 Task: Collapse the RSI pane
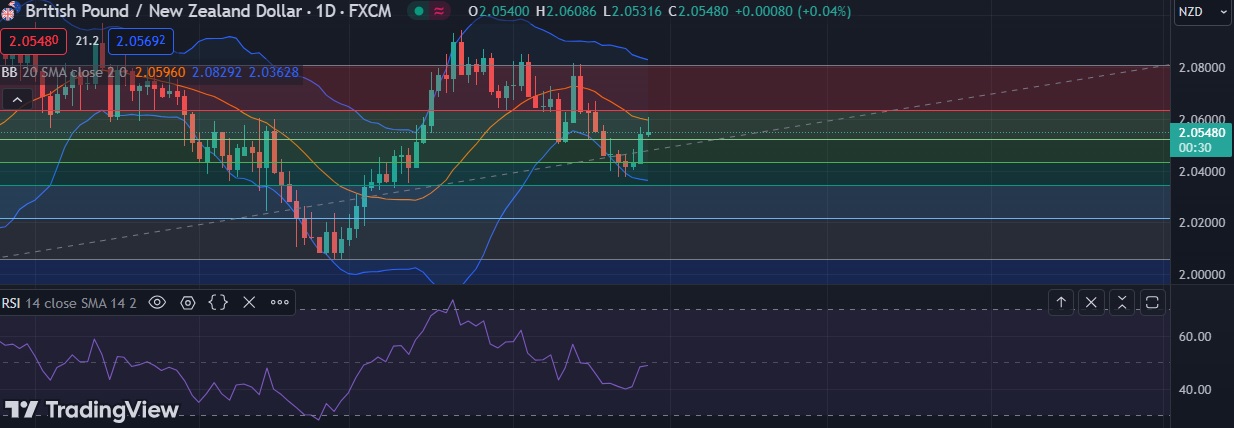point(1122,301)
